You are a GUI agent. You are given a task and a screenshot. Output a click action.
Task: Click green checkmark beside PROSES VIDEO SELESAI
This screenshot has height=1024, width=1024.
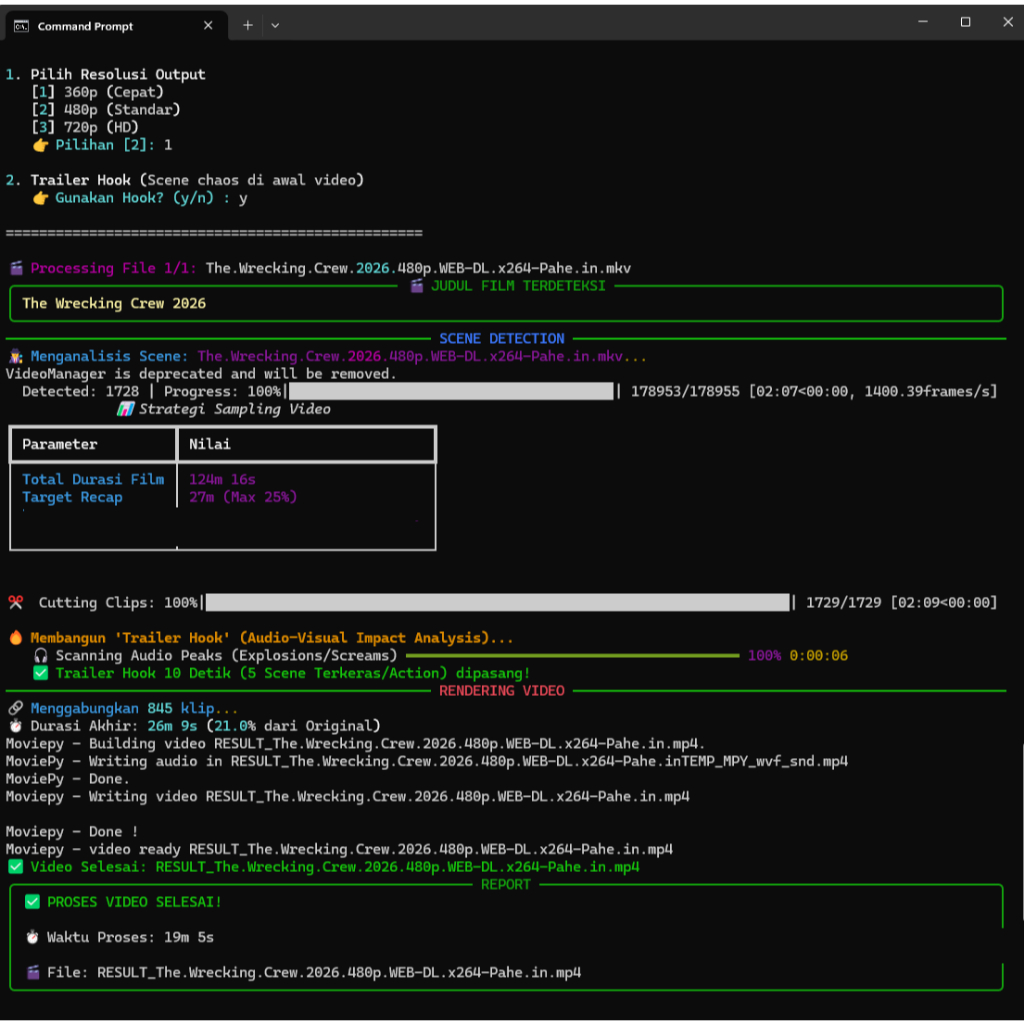33,902
